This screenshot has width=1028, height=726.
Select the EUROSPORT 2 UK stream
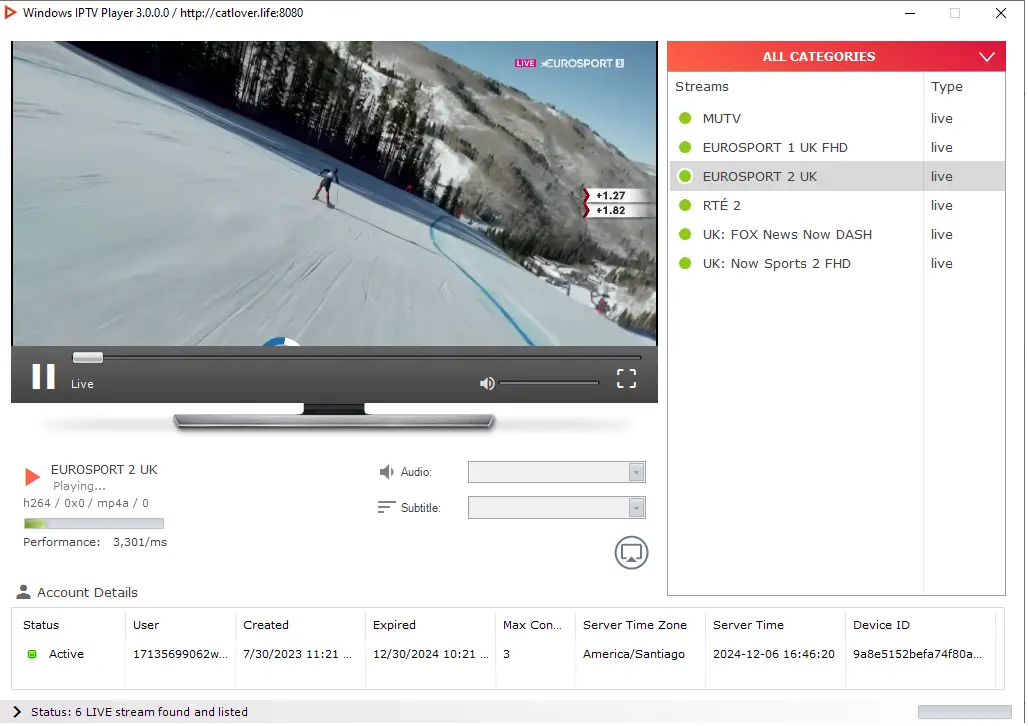tap(837, 176)
